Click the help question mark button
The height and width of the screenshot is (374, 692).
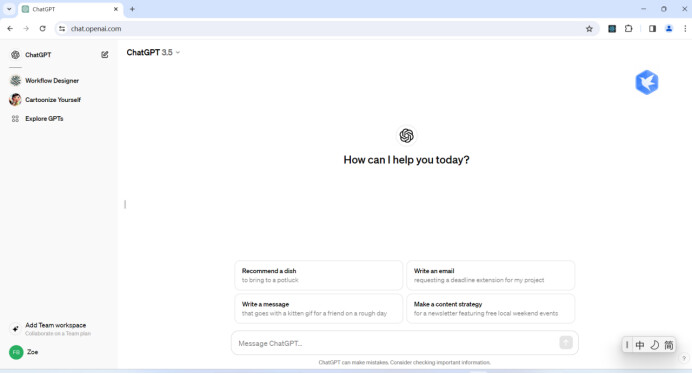pos(684,358)
